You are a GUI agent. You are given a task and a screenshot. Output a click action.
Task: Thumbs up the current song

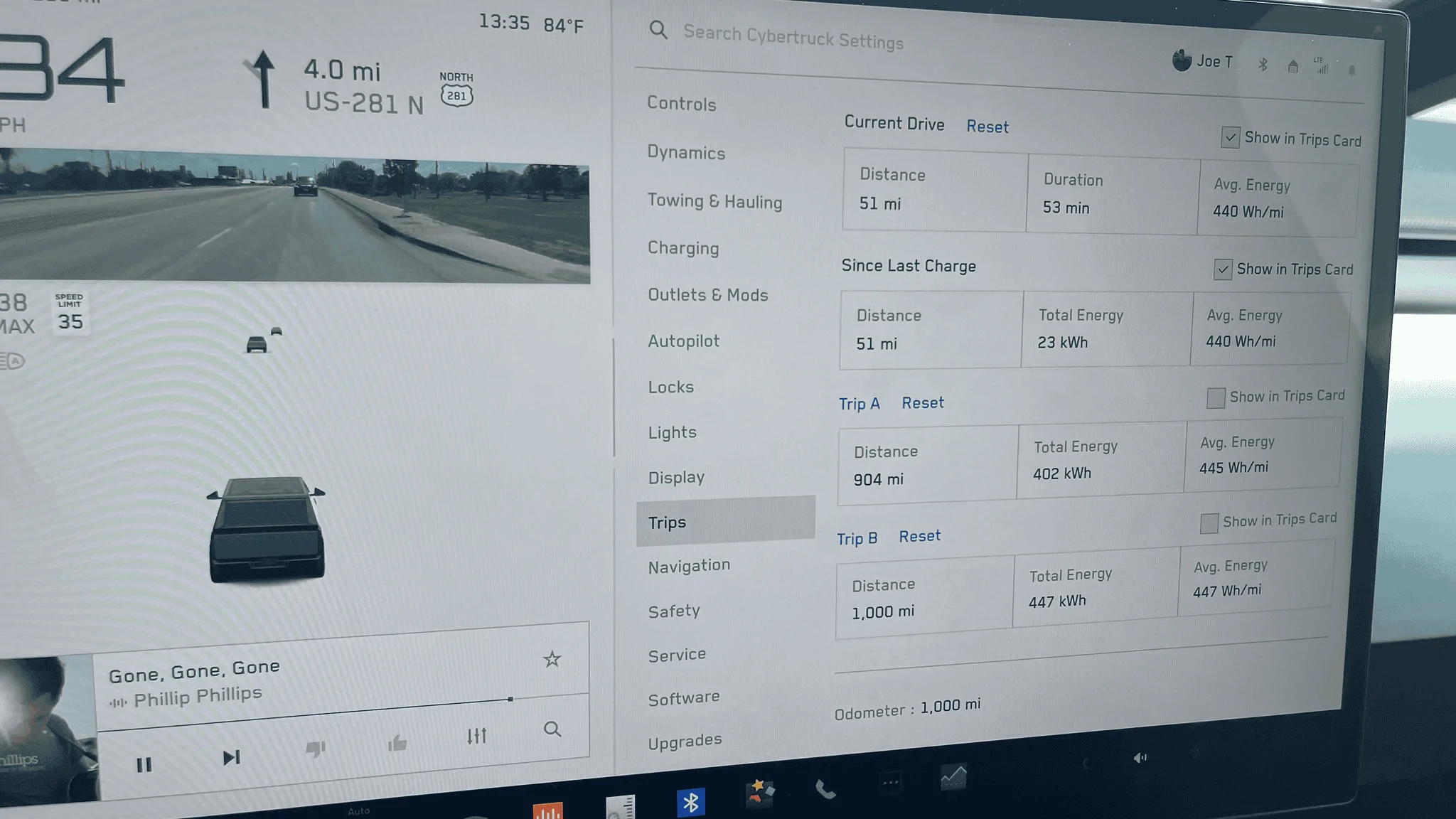(397, 743)
